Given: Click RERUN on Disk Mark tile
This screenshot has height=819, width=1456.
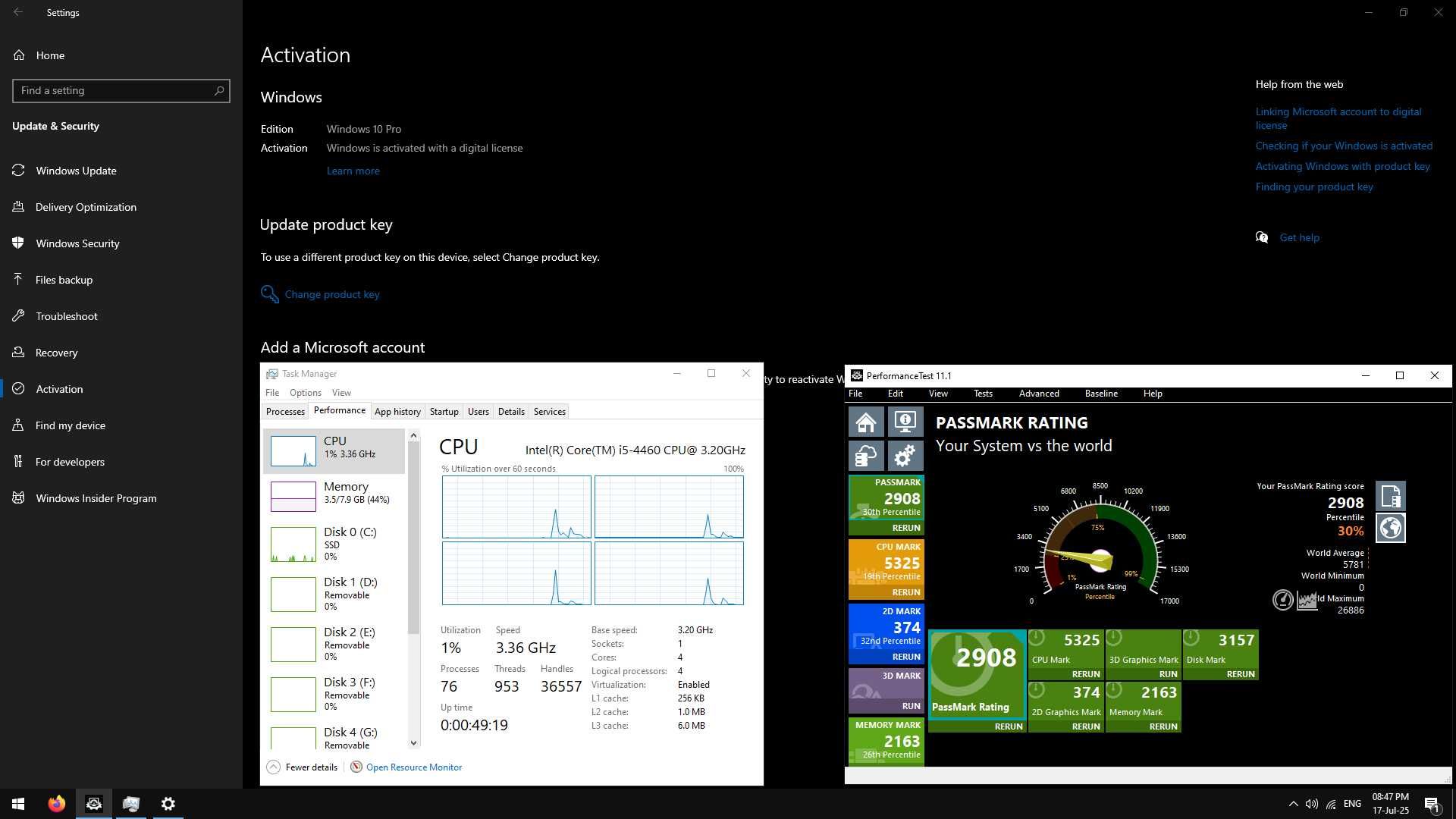Looking at the screenshot, I should pyautogui.click(x=1241, y=674).
